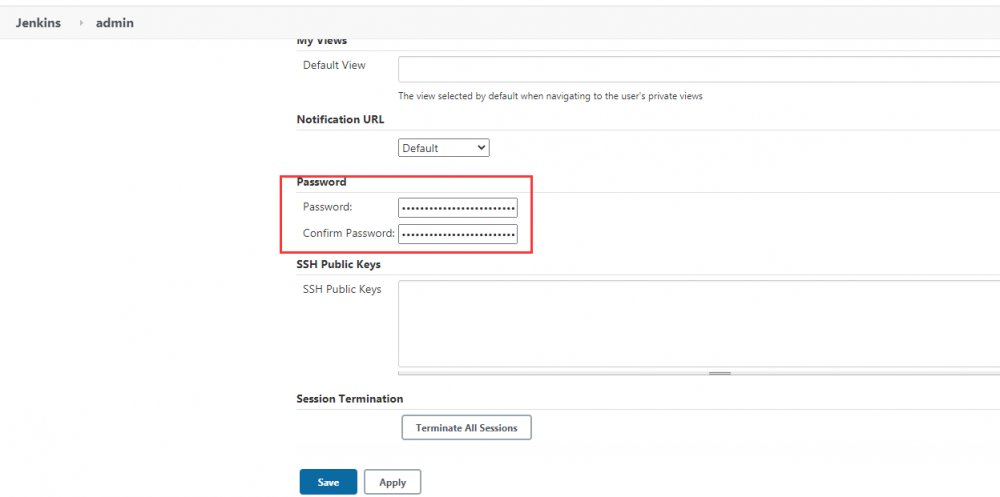Click the Apply button
Viewport: 1000px width, 497px height.
click(392, 482)
